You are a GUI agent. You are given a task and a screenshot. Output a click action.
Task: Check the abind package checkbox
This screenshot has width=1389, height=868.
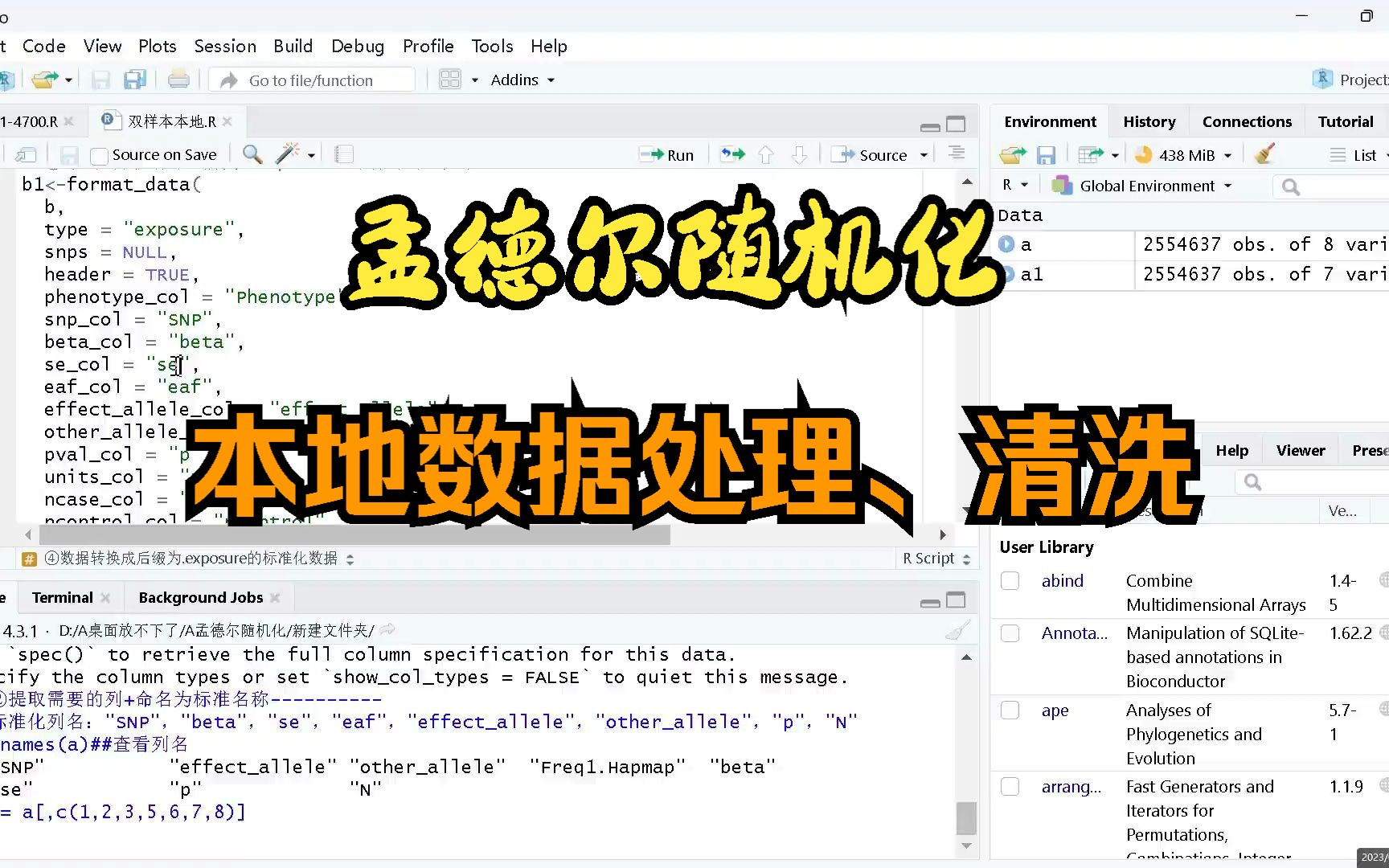pyautogui.click(x=1010, y=580)
